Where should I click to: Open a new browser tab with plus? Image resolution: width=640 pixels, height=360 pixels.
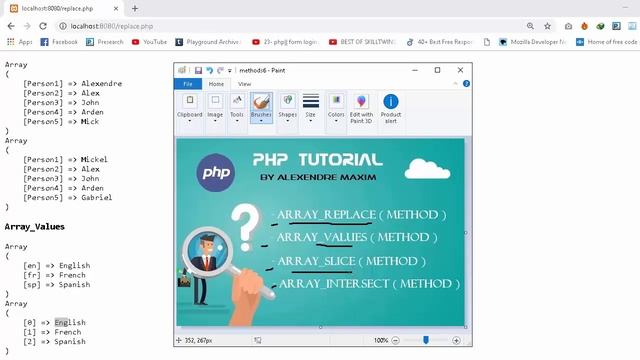click(x=135, y=8)
